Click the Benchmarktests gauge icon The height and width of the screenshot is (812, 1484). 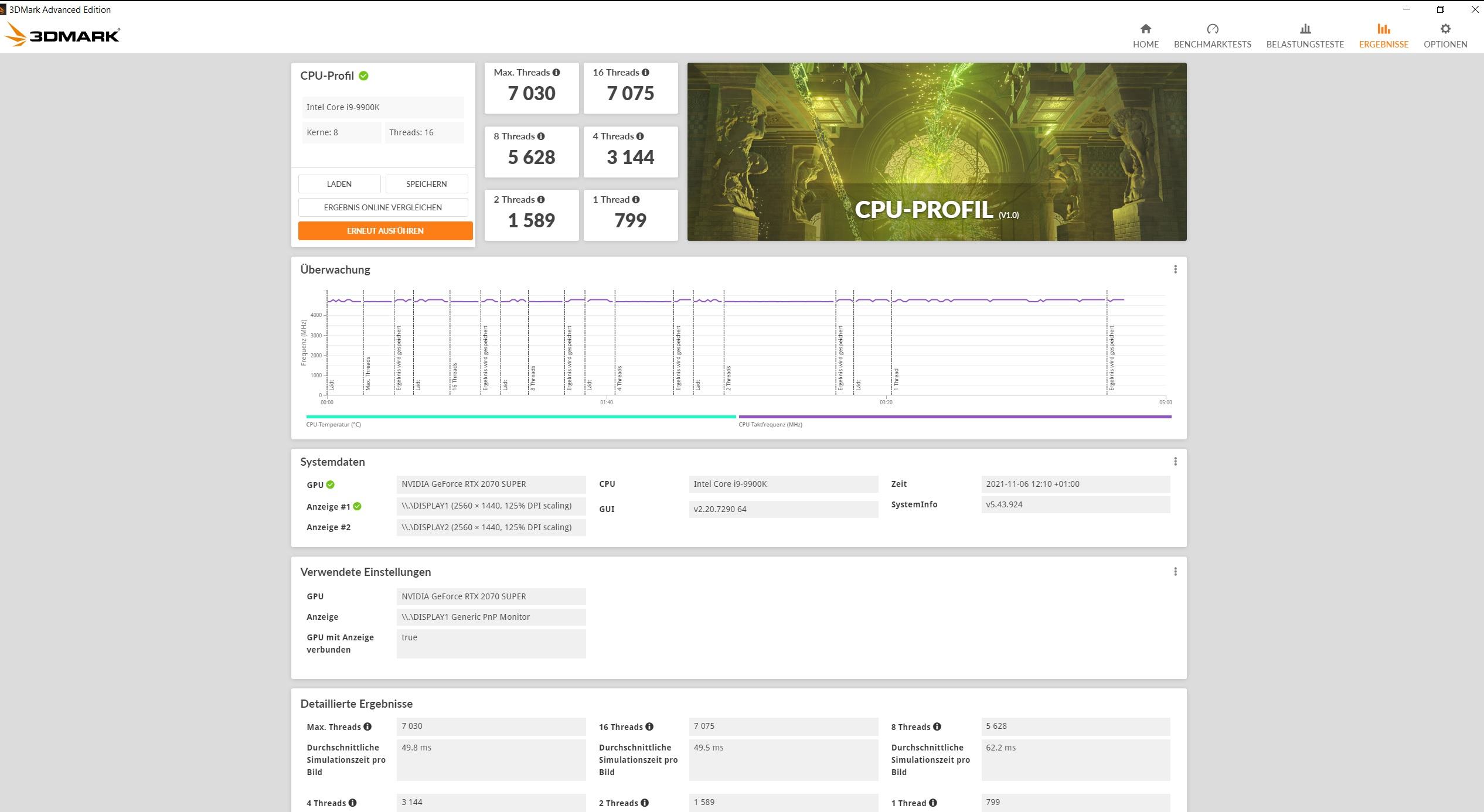click(1213, 29)
